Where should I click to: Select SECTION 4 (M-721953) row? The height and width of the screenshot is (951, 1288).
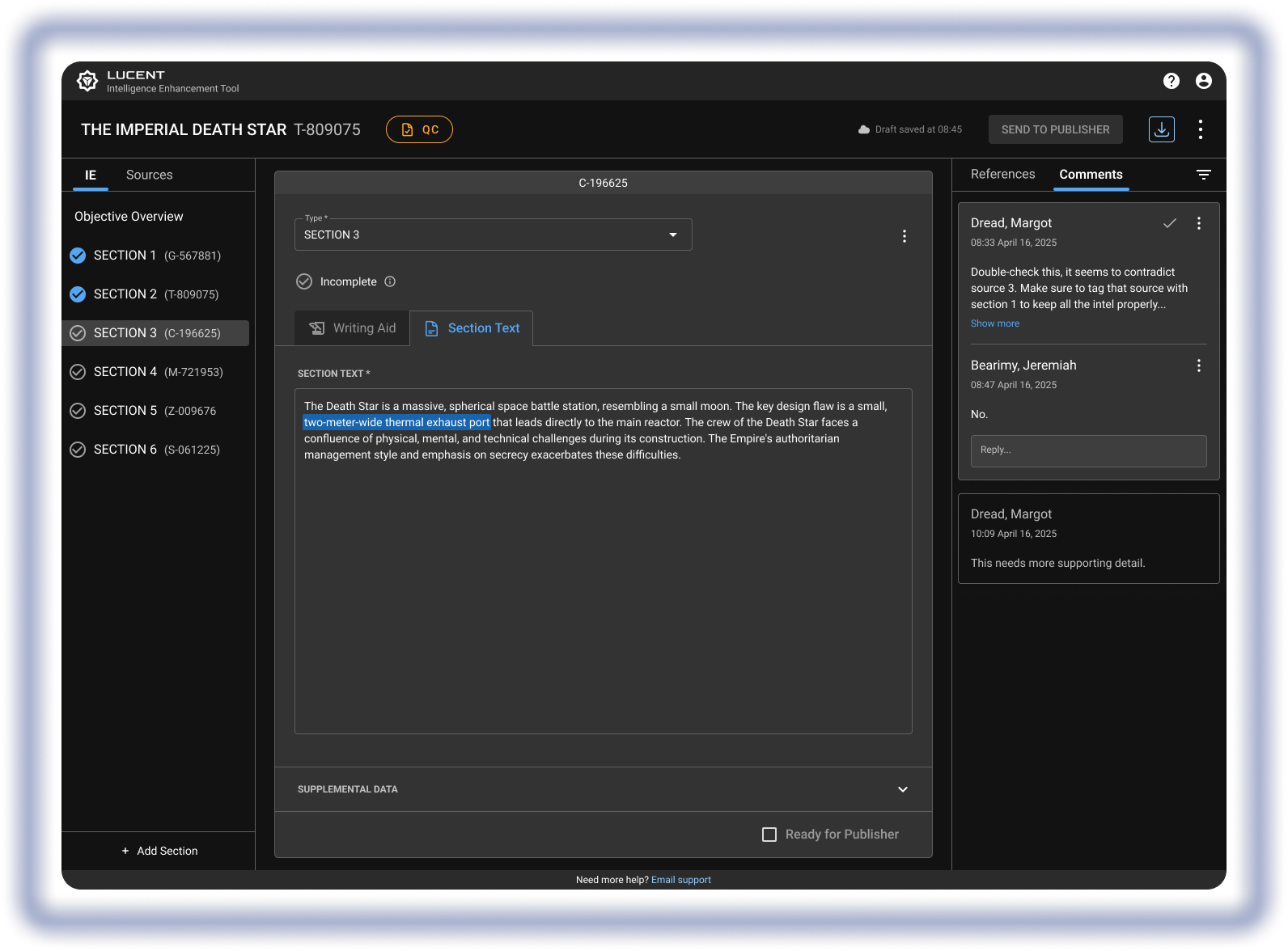click(155, 372)
